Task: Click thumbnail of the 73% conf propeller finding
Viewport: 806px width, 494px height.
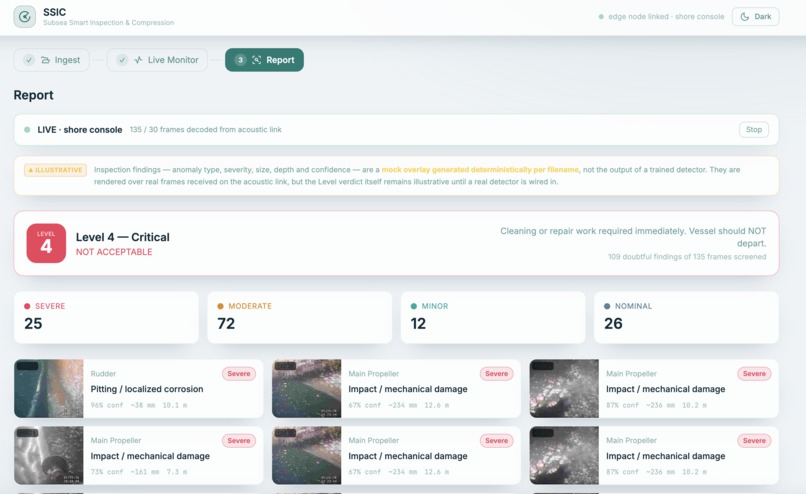Action: 49,455
